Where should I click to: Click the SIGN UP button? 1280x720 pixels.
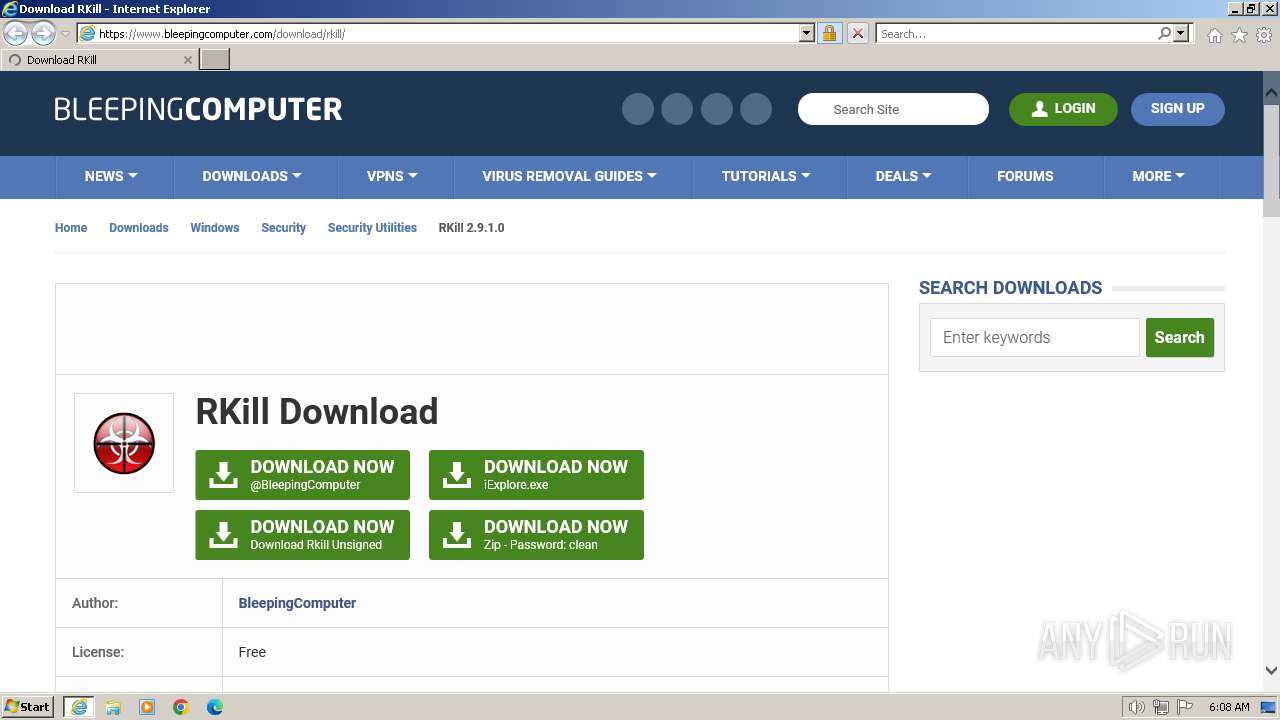[1177, 109]
